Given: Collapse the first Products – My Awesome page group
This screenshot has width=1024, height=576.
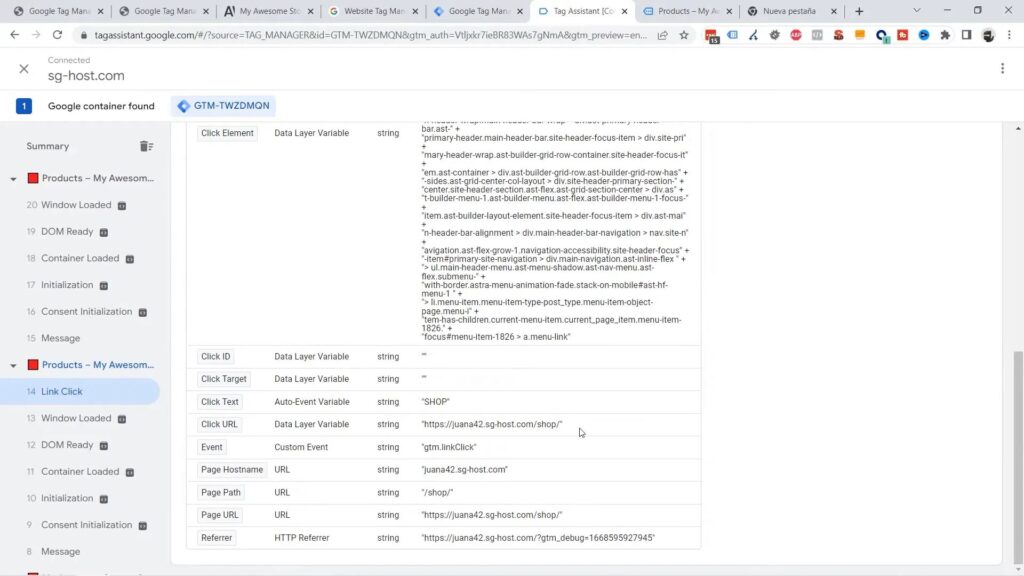Looking at the screenshot, I should point(13,179).
